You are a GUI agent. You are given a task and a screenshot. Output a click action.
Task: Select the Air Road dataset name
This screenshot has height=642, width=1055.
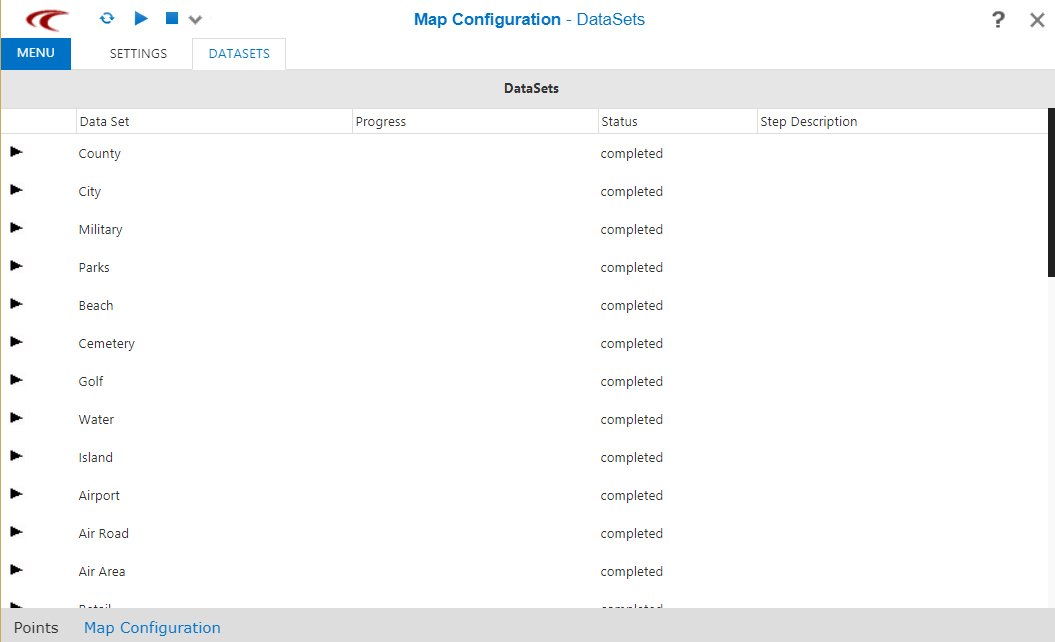[103, 533]
